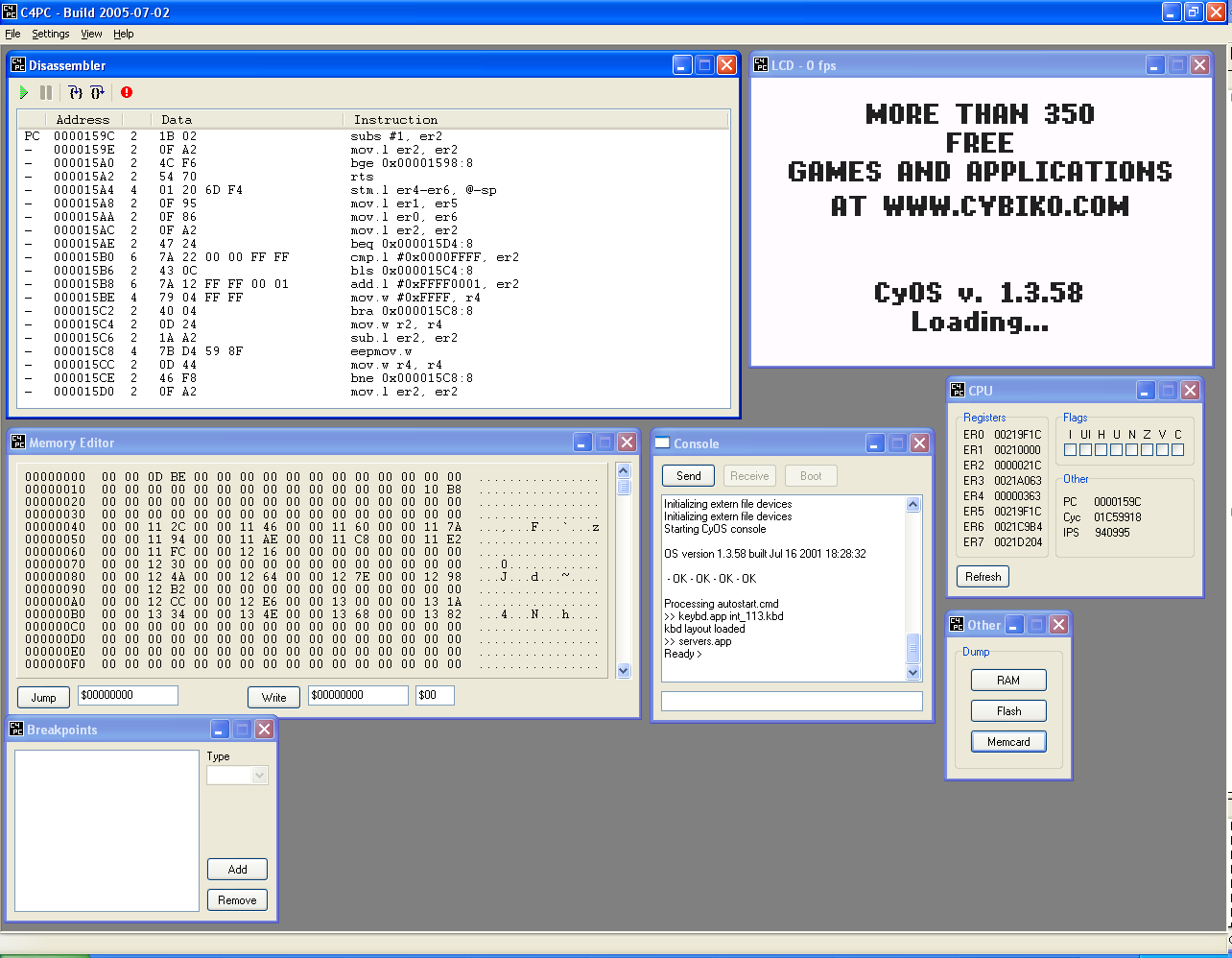Click the Console command input field
The height and width of the screenshot is (958, 1232).
792,702
